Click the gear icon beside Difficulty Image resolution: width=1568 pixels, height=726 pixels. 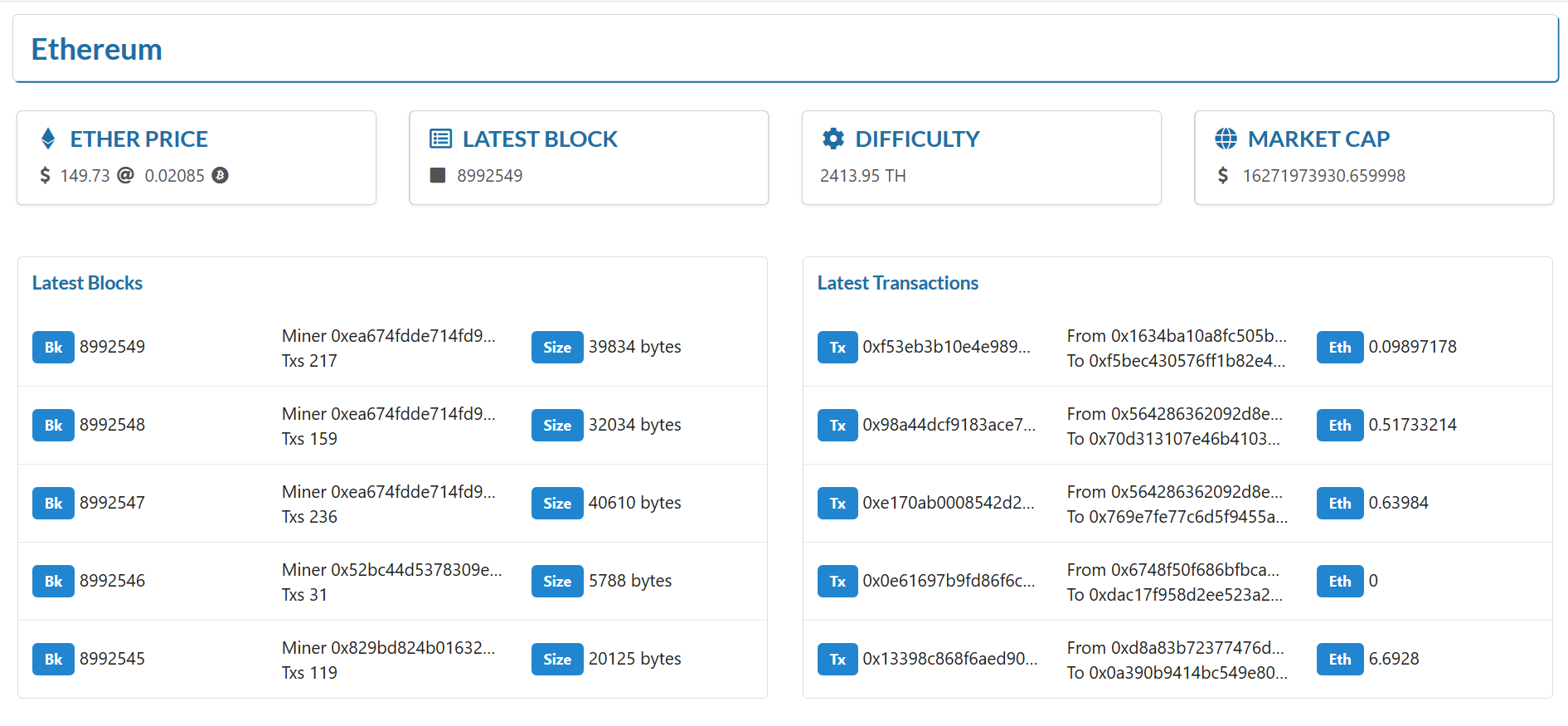click(x=833, y=139)
